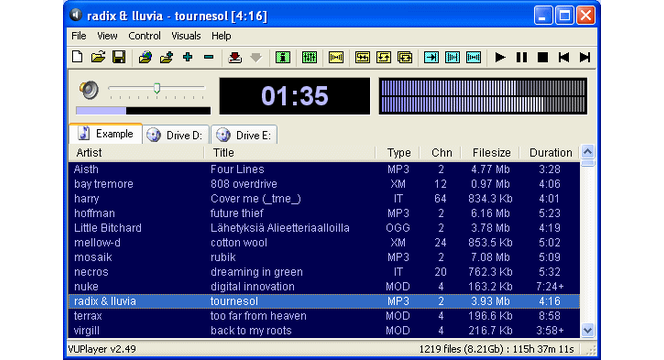
Task: Click the speaker volume icon
Action: pos(89,90)
